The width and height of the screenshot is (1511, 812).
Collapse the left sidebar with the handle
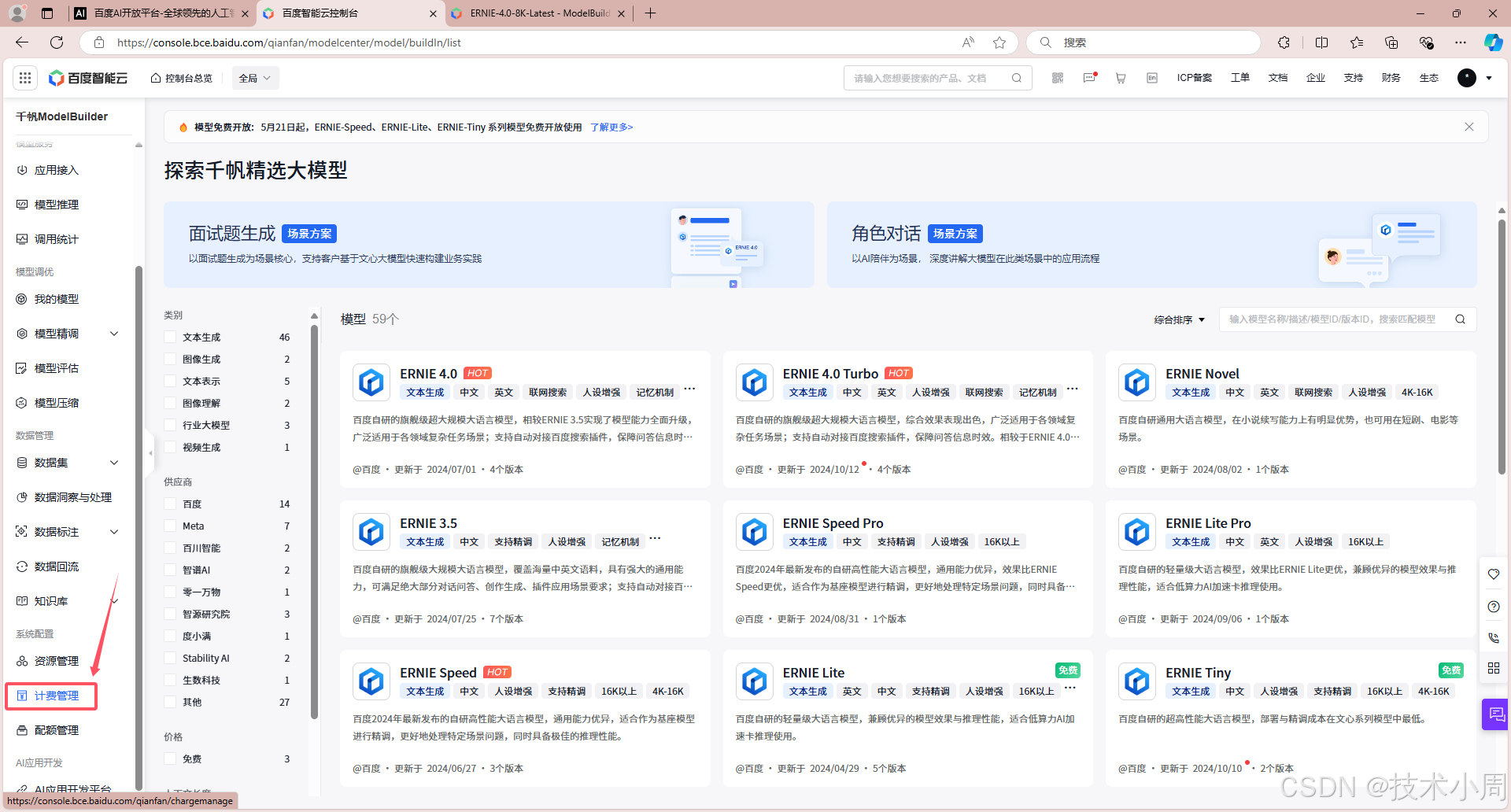pyautogui.click(x=150, y=453)
